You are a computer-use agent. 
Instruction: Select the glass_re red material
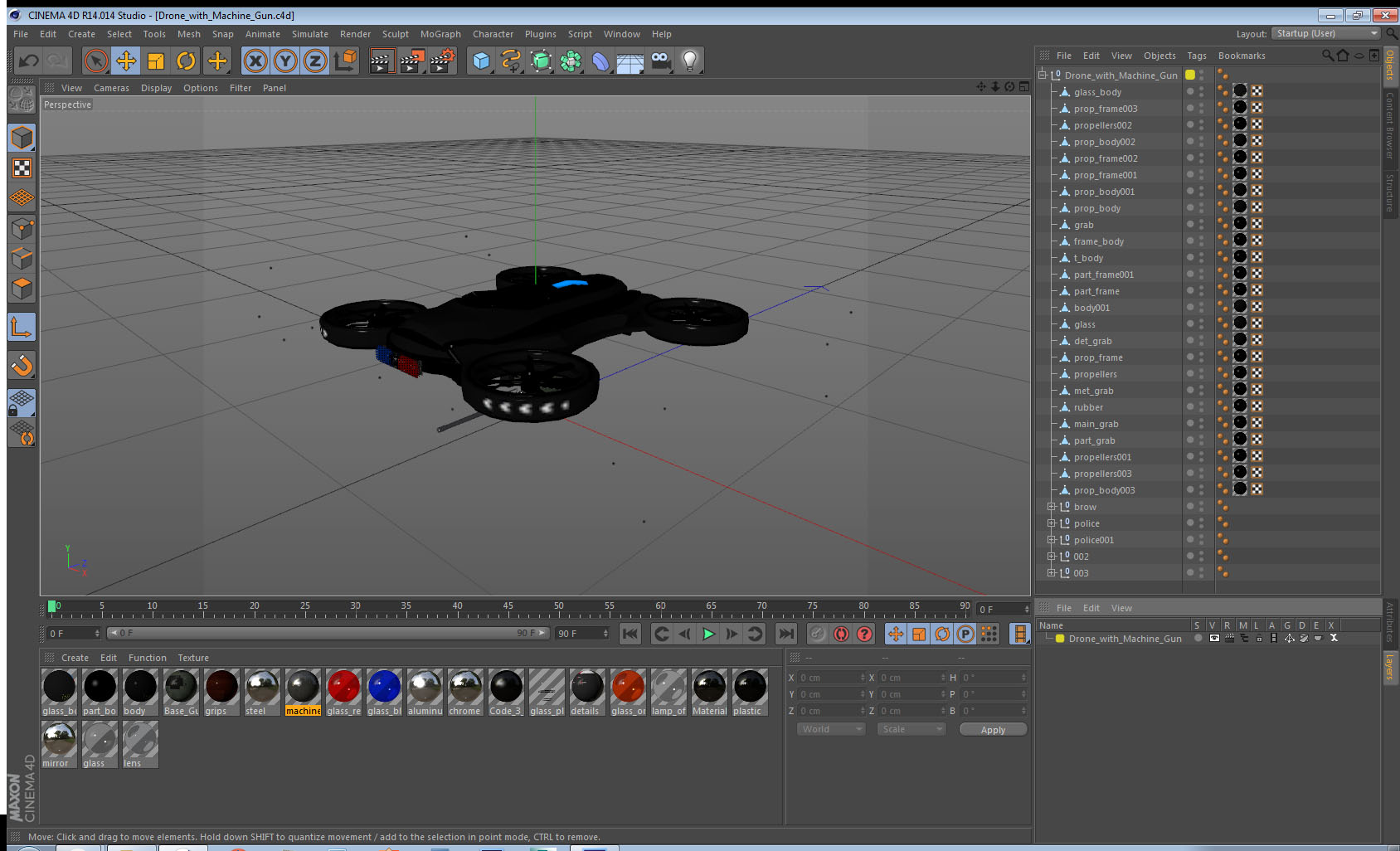tap(343, 692)
